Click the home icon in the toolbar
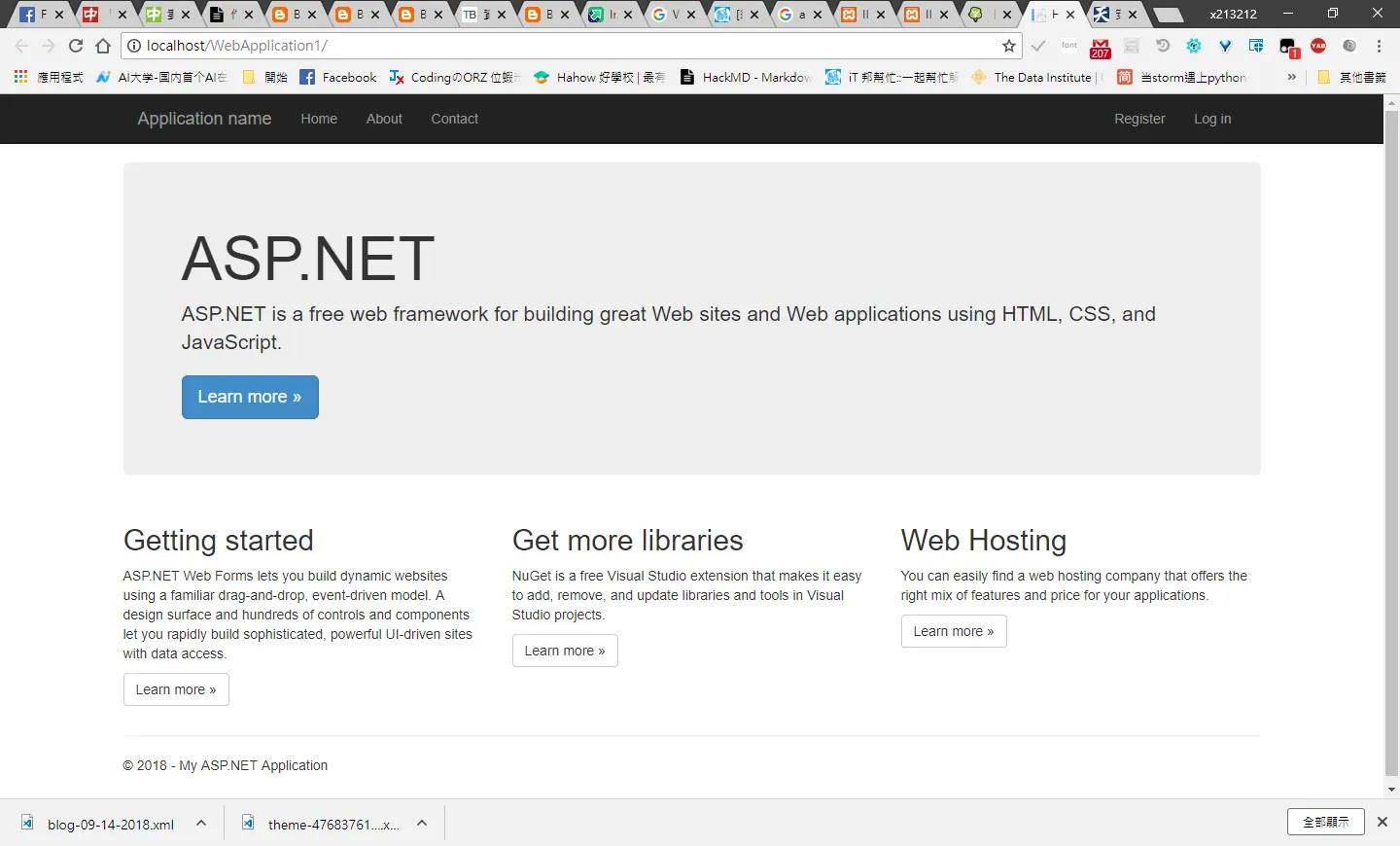Image resolution: width=1400 pixels, height=846 pixels. [103, 46]
